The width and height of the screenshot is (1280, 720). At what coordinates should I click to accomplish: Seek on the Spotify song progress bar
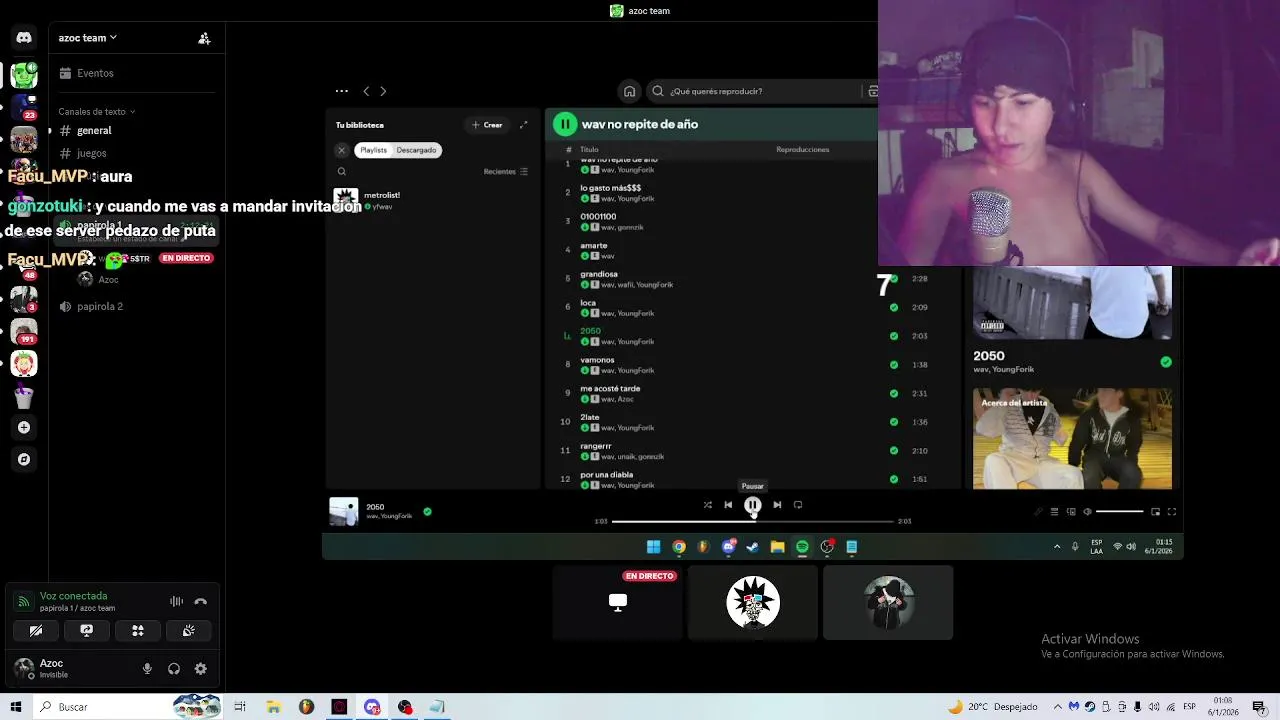point(752,521)
